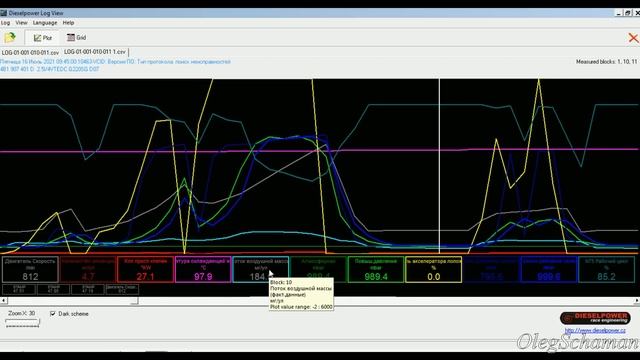Toggle coolant temperature channel showing 97.9
The height and width of the screenshot is (360, 640).
pos(203,269)
